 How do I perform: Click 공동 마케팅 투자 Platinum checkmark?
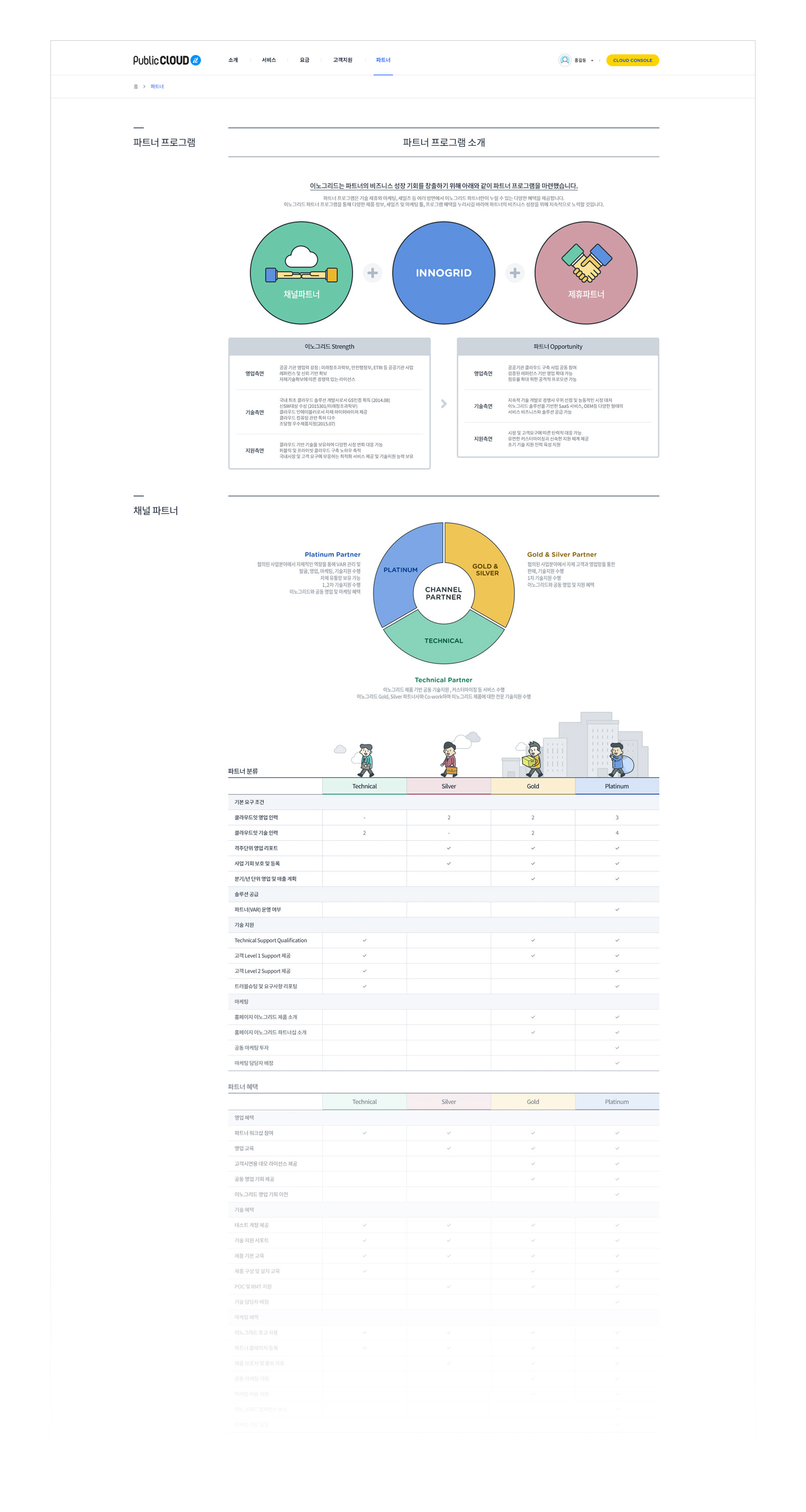pyautogui.click(x=617, y=1048)
